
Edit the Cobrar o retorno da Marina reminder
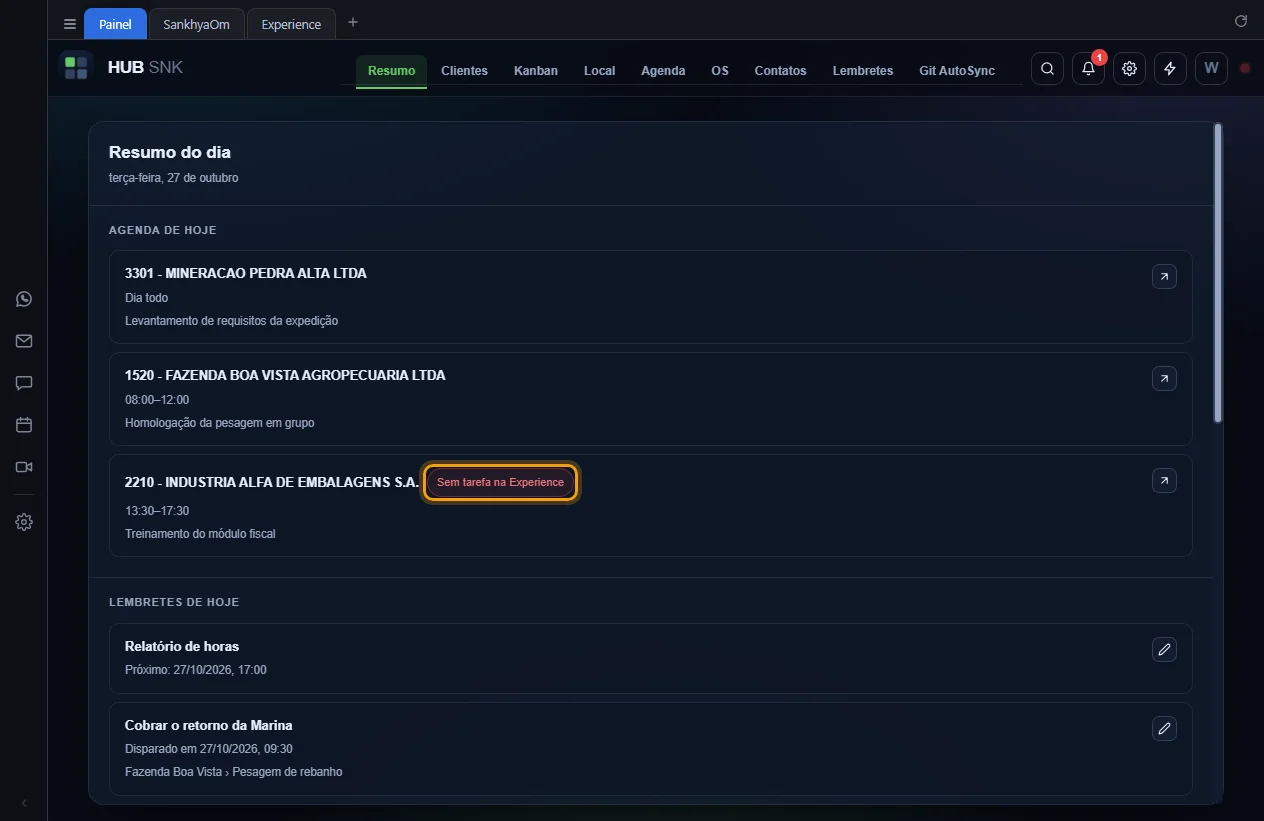click(1164, 728)
